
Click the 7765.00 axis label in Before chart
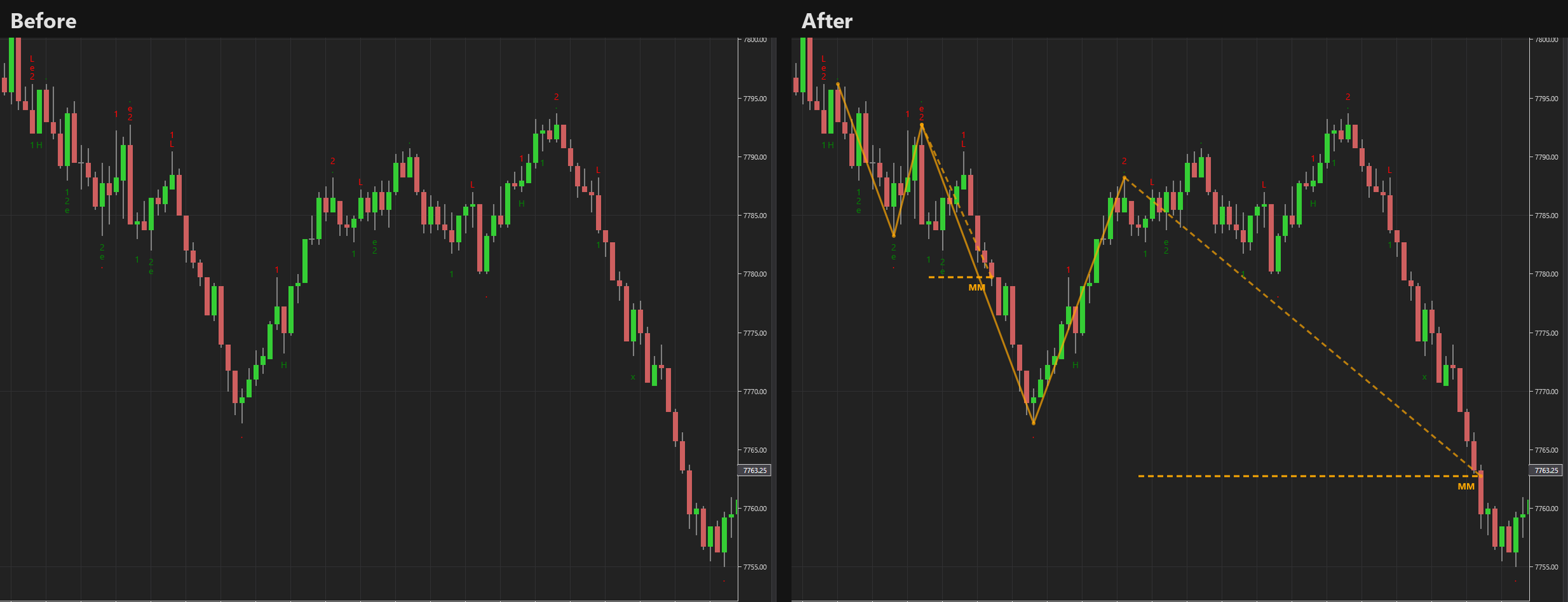coord(755,450)
